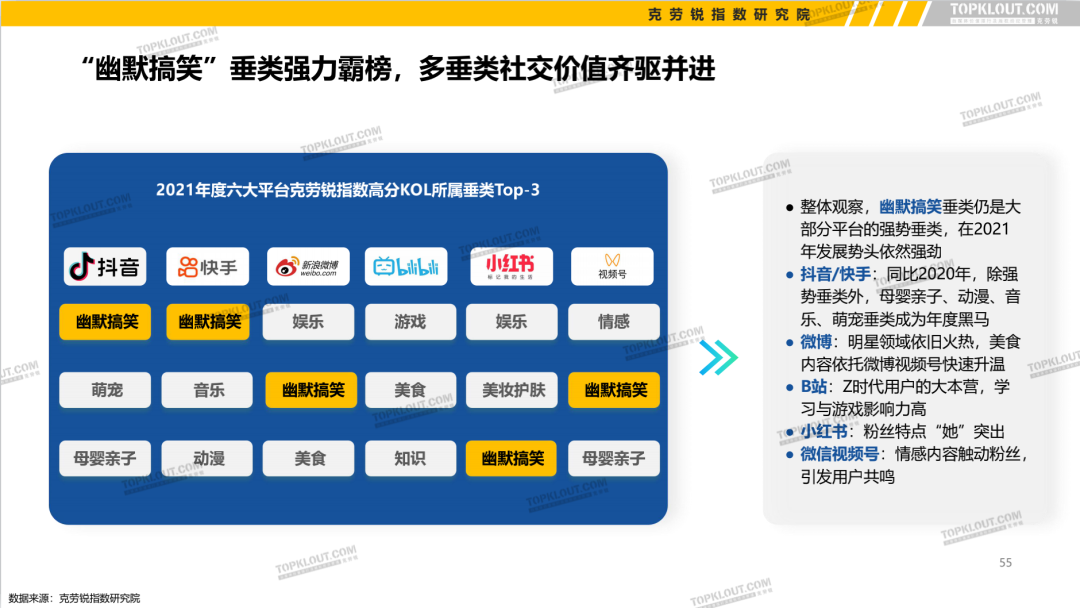The height and width of the screenshot is (608, 1080).
Task: Click the bilibili platform logo
Action: (x=406, y=266)
